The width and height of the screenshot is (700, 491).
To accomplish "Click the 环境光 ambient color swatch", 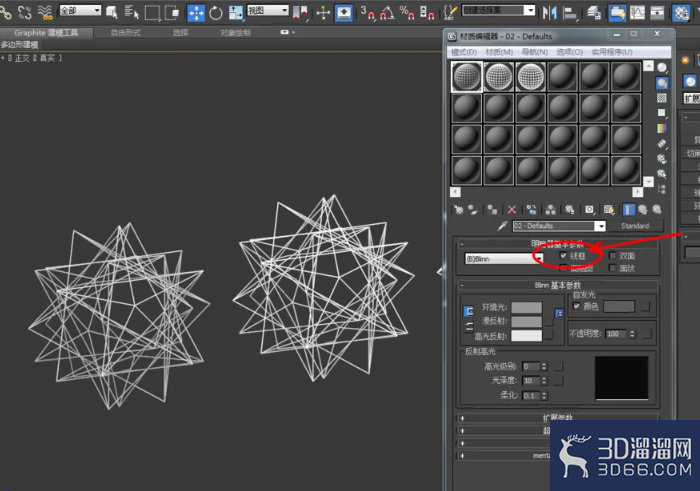I will pos(527,307).
